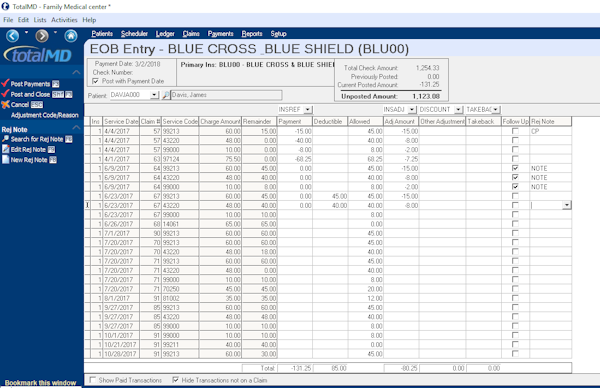Image resolution: width=600 pixels, height=388 pixels.
Task: Toggle Post with Payment Date checkbox
Action: point(95,81)
